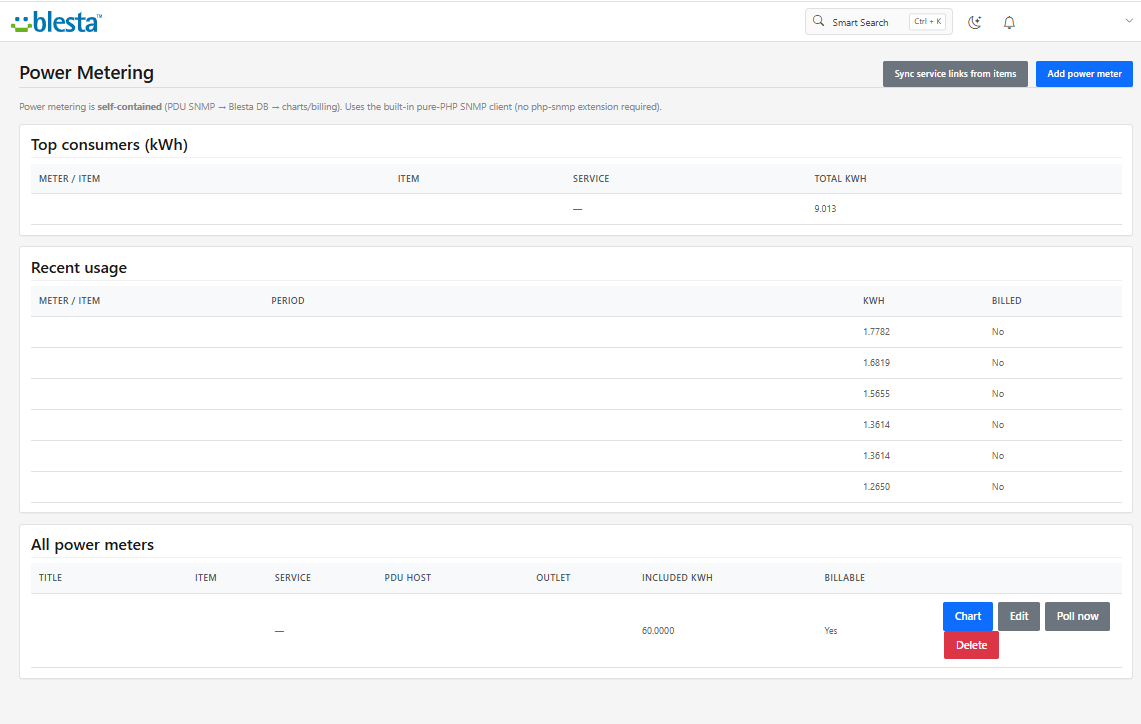Click the Yes billable value
Screen dimensions: 1141x724
831,631
